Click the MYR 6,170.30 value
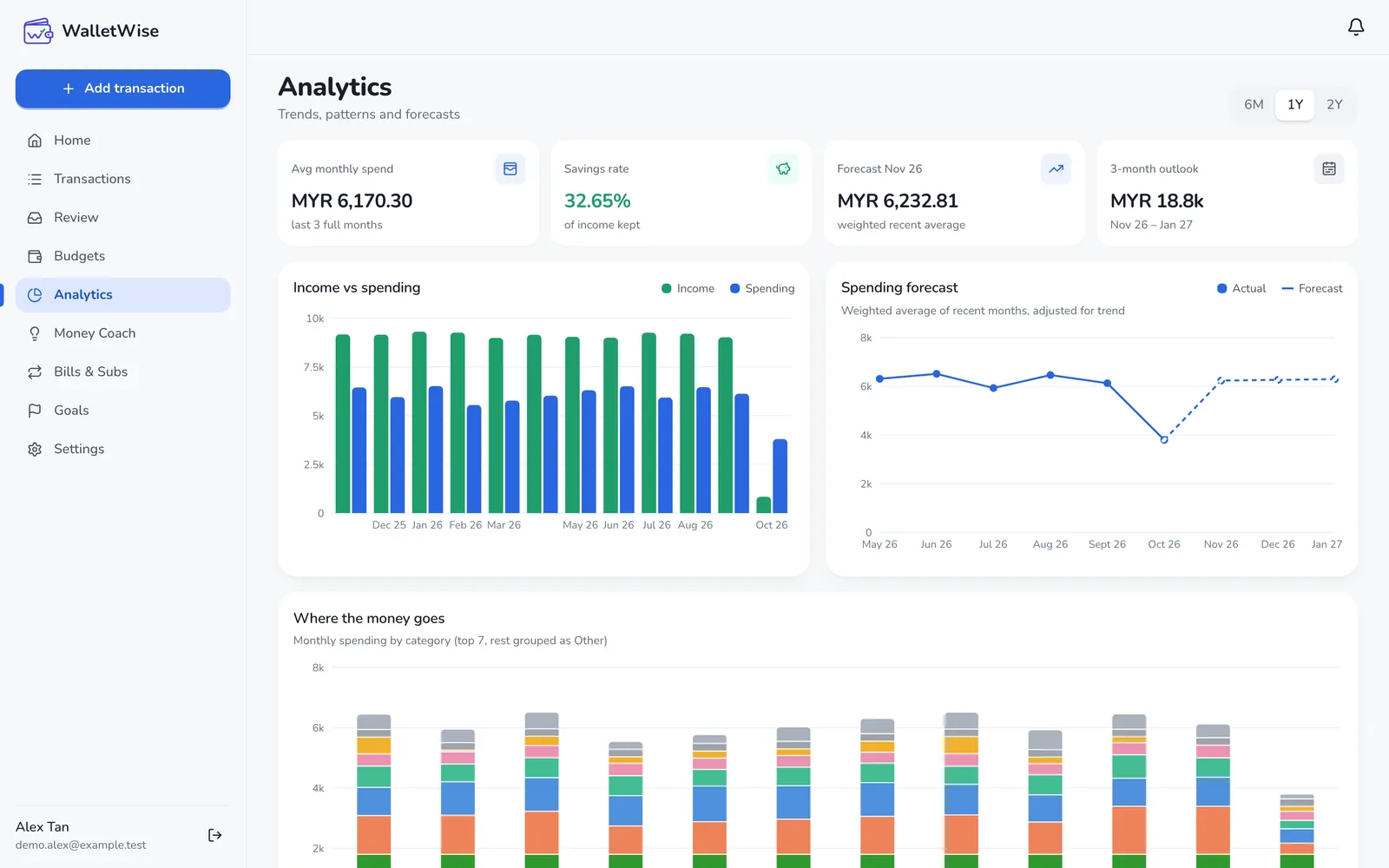Screen dimensions: 1389x868 352,201
